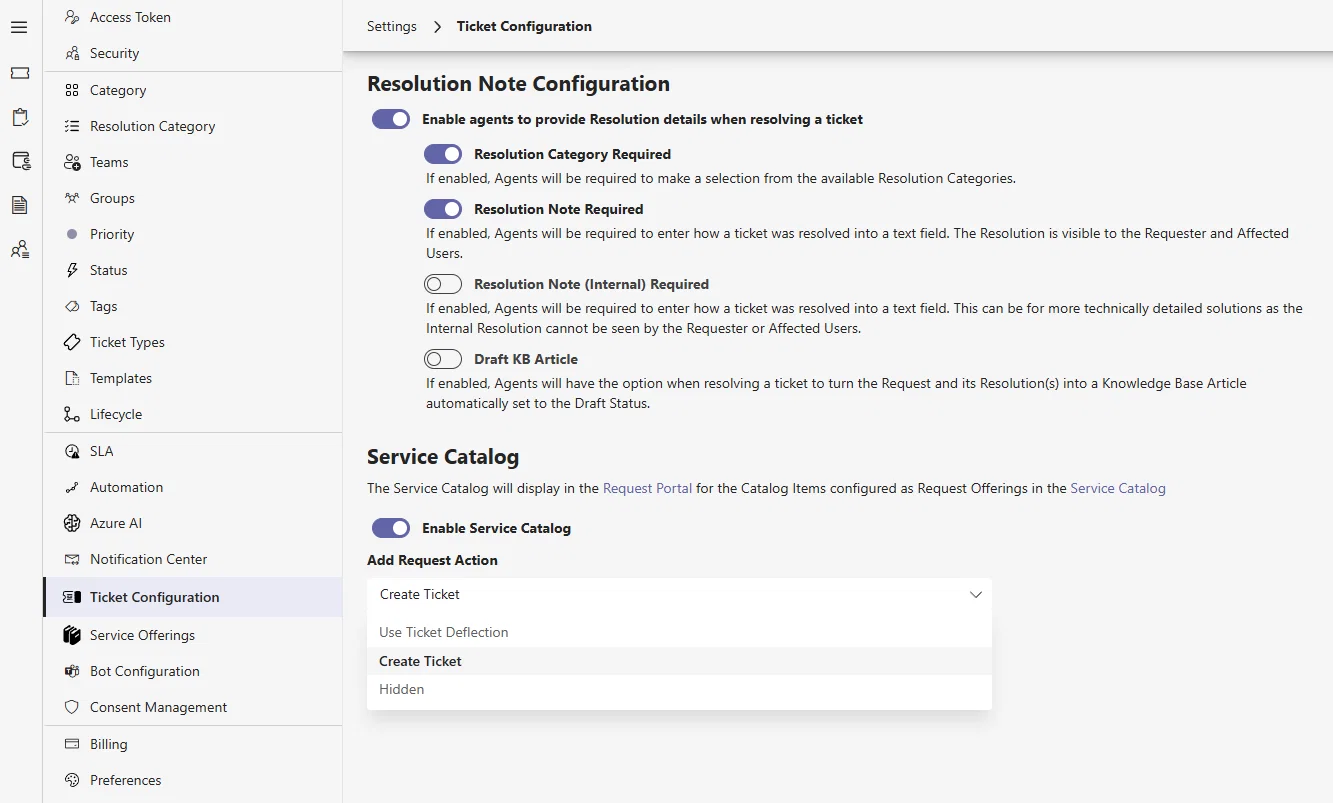Click the Access Token key icon
1333x803 pixels.
pos(72,17)
